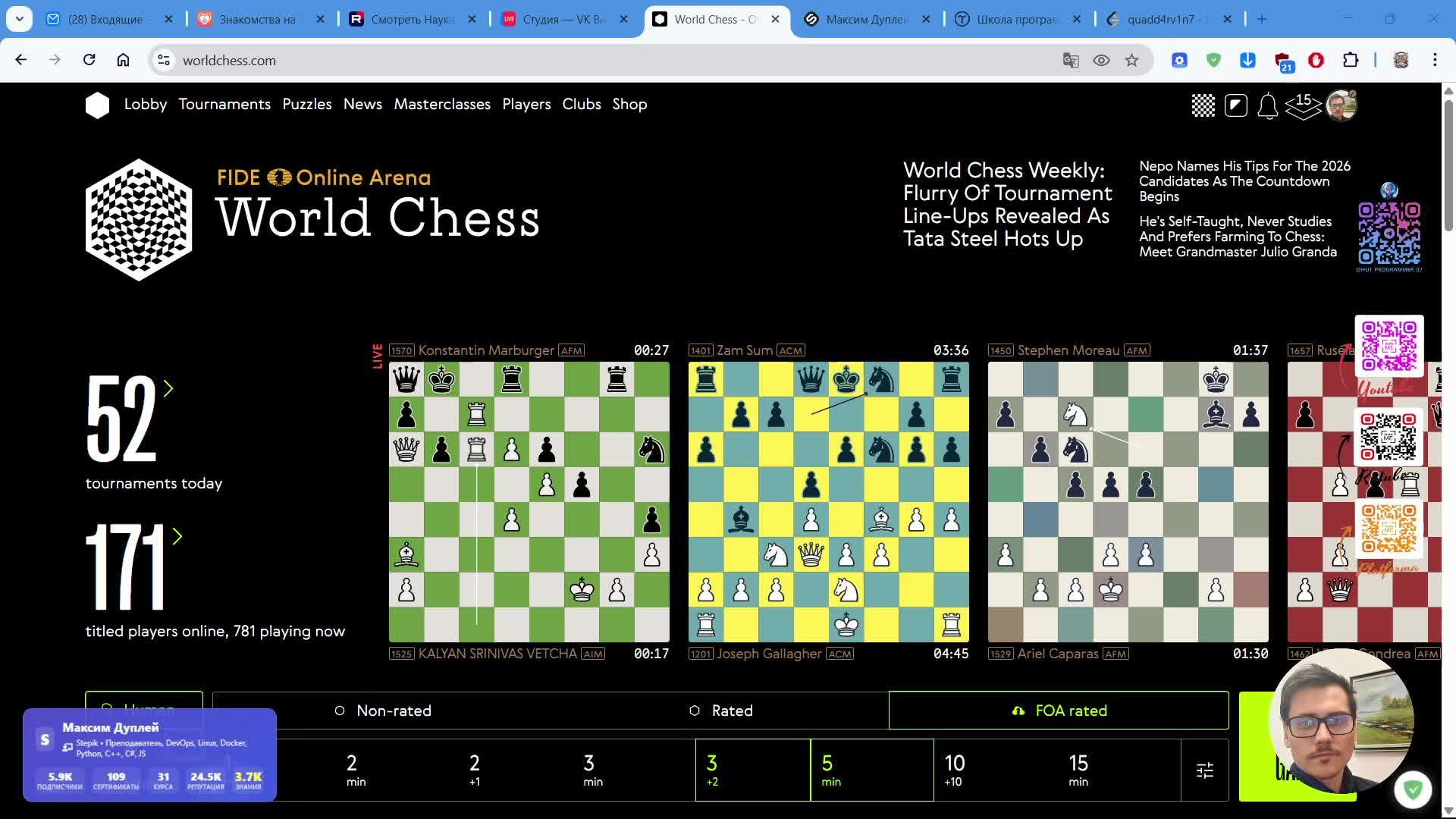The width and height of the screenshot is (1456, 819).
Task: Open custom time control sliders icon
Action: (x=1204, y=770)
